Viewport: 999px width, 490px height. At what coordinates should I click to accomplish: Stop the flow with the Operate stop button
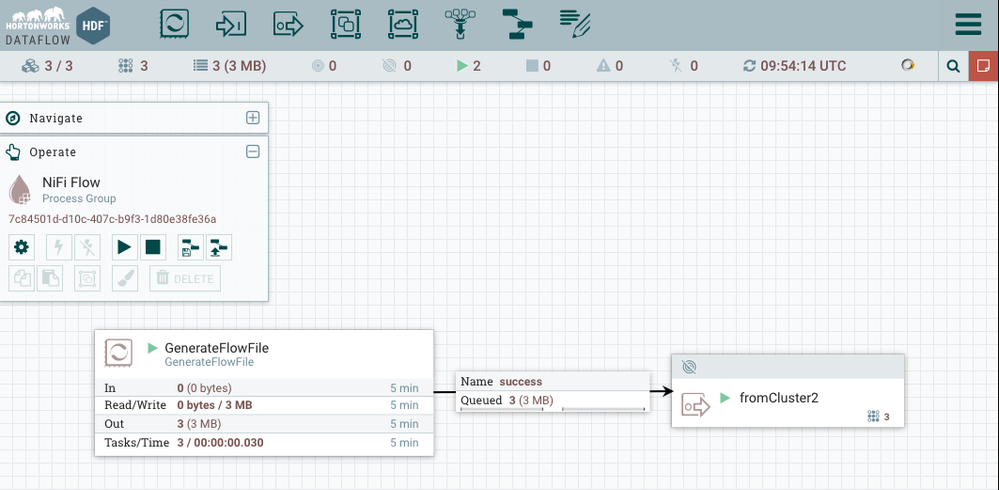(152, 246)
